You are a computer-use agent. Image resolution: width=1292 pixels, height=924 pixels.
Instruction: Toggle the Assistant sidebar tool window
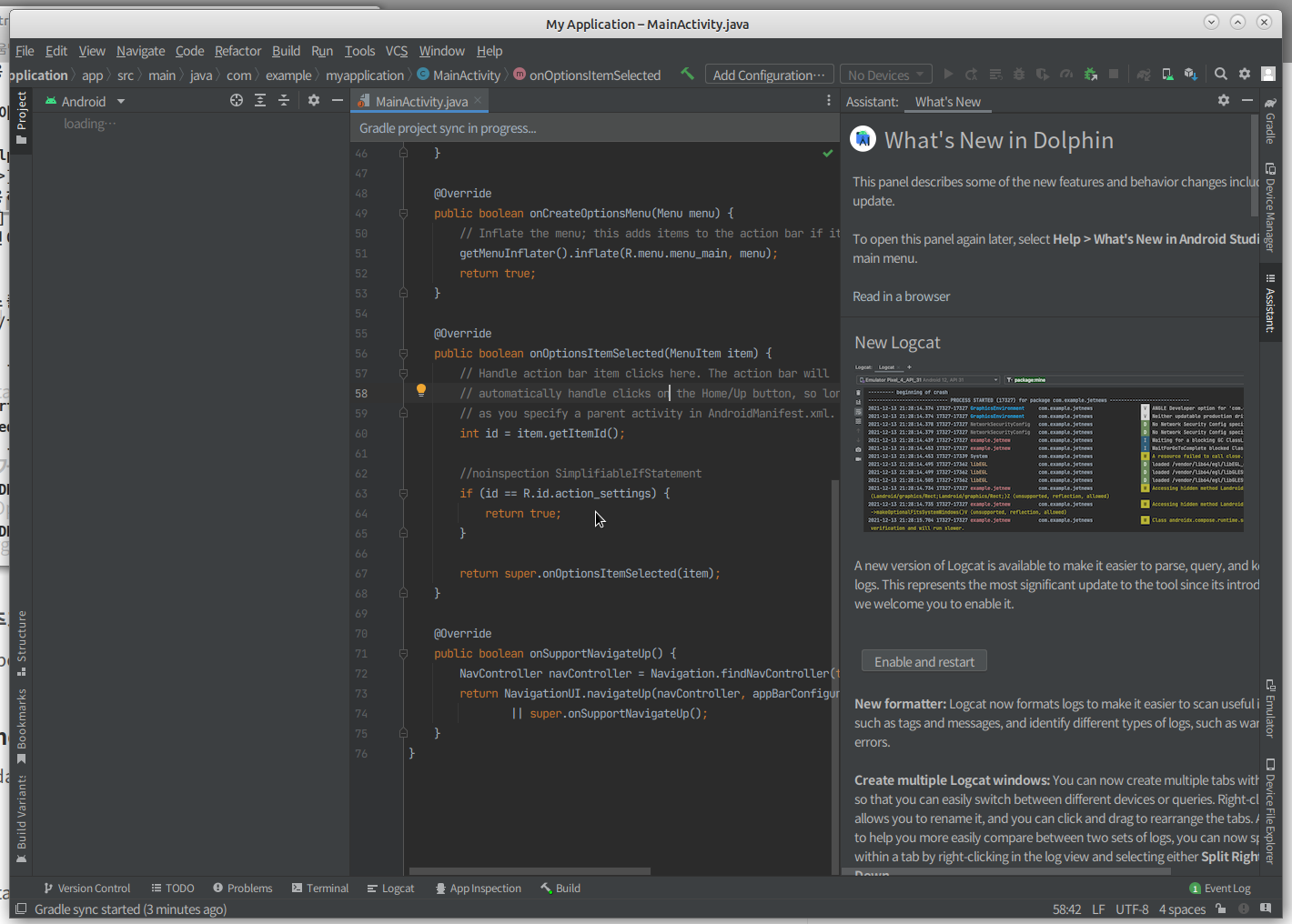tap(1270, 303)
